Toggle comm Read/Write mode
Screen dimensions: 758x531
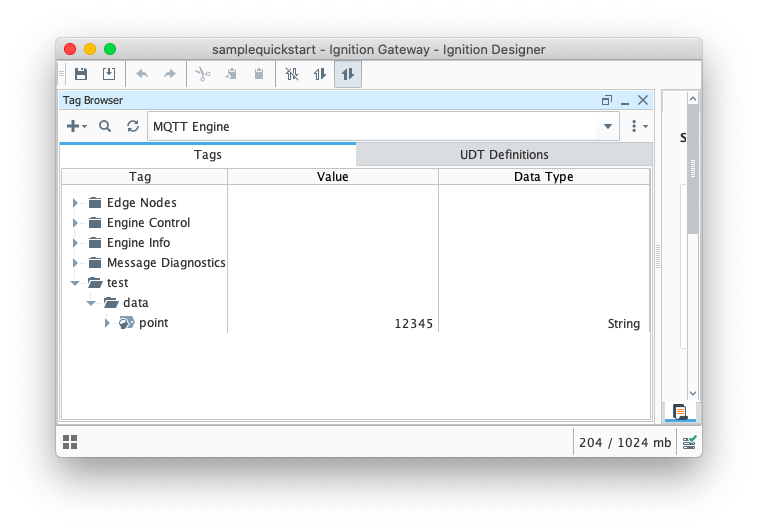pyautogui.click(x=348, y=74)
